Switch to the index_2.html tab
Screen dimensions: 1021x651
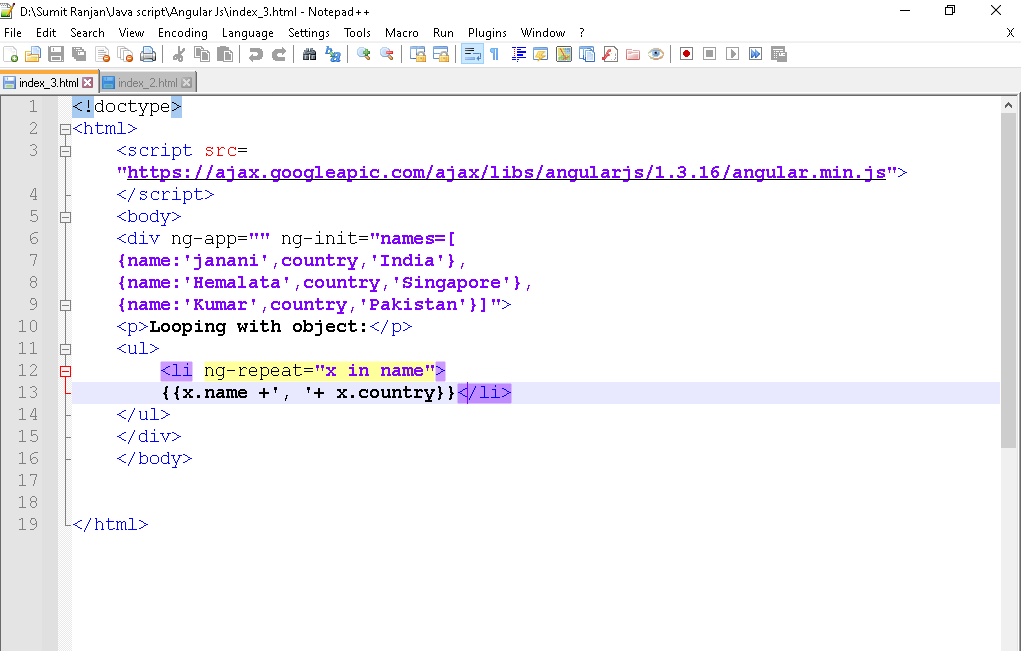pyautogui.click(x=147, y=83)
